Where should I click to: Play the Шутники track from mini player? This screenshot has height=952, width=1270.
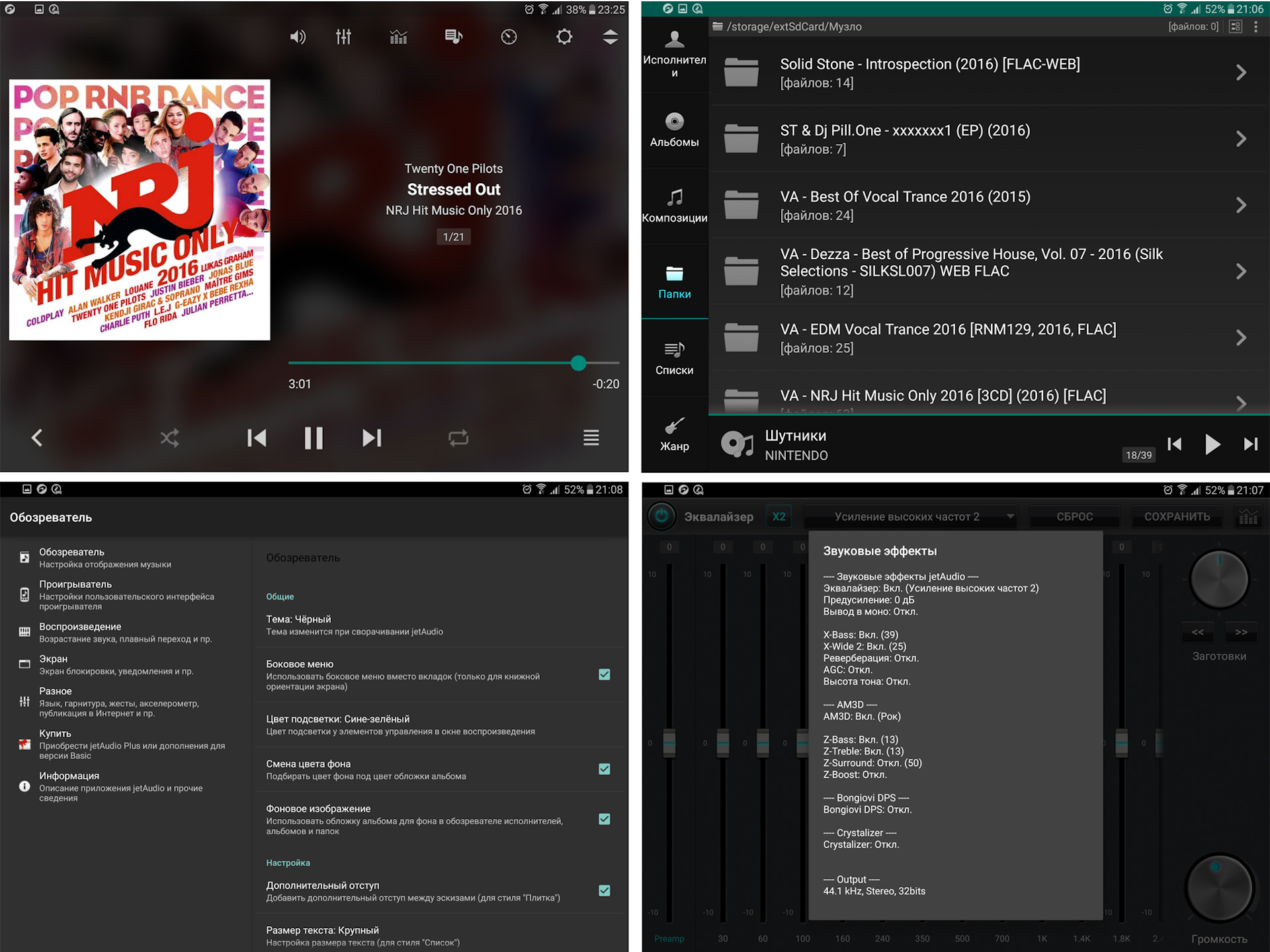1212,444
